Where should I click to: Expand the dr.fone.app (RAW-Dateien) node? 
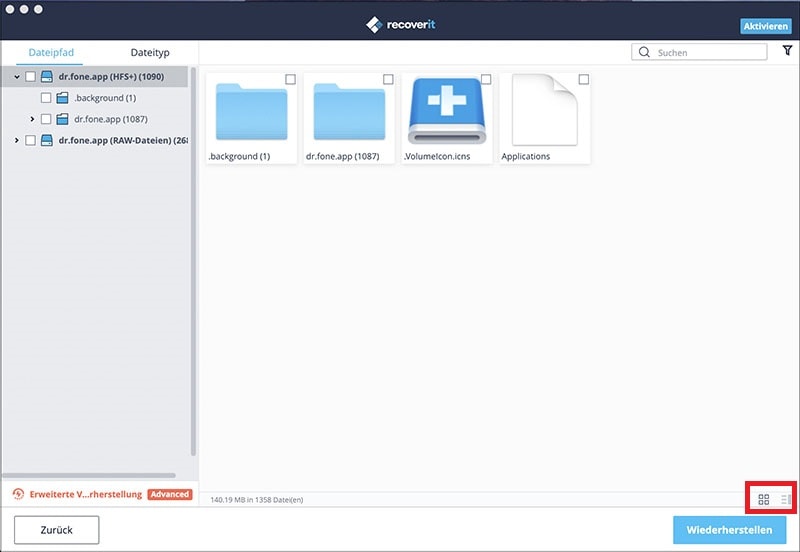(x=17, y=140)
